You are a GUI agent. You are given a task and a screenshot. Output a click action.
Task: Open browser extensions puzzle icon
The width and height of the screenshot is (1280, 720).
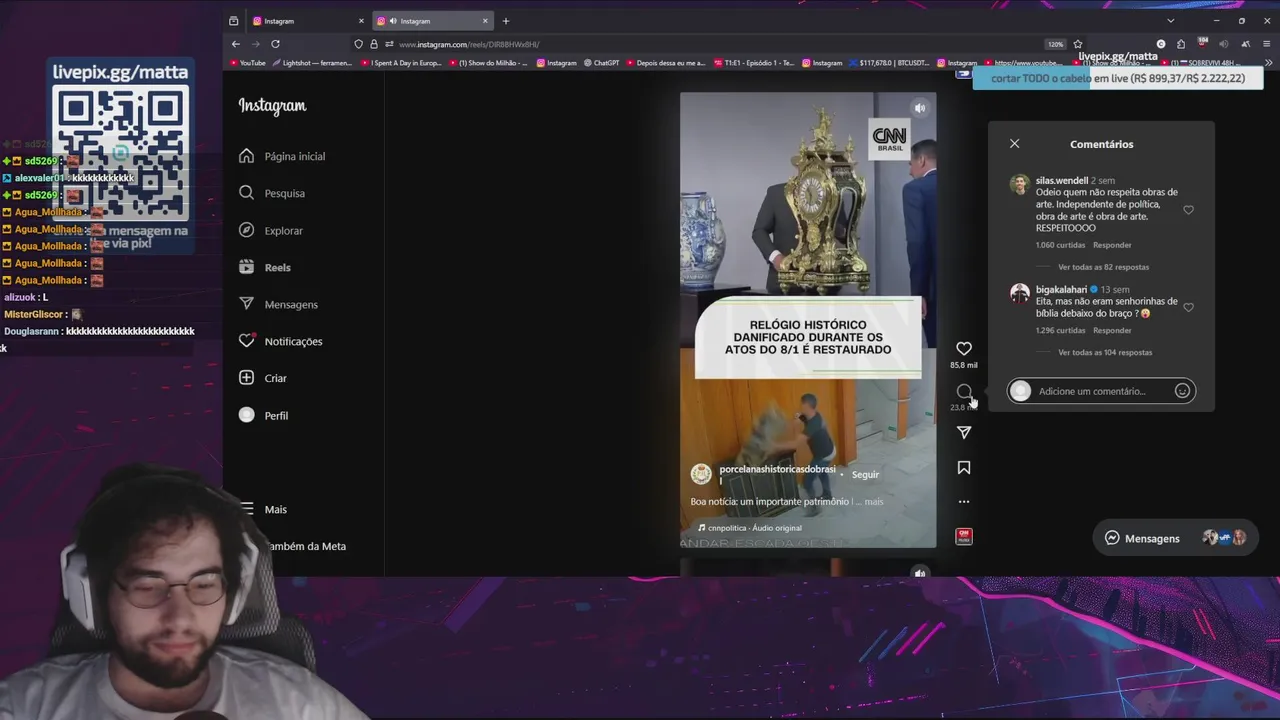(x=1181, y=44)
